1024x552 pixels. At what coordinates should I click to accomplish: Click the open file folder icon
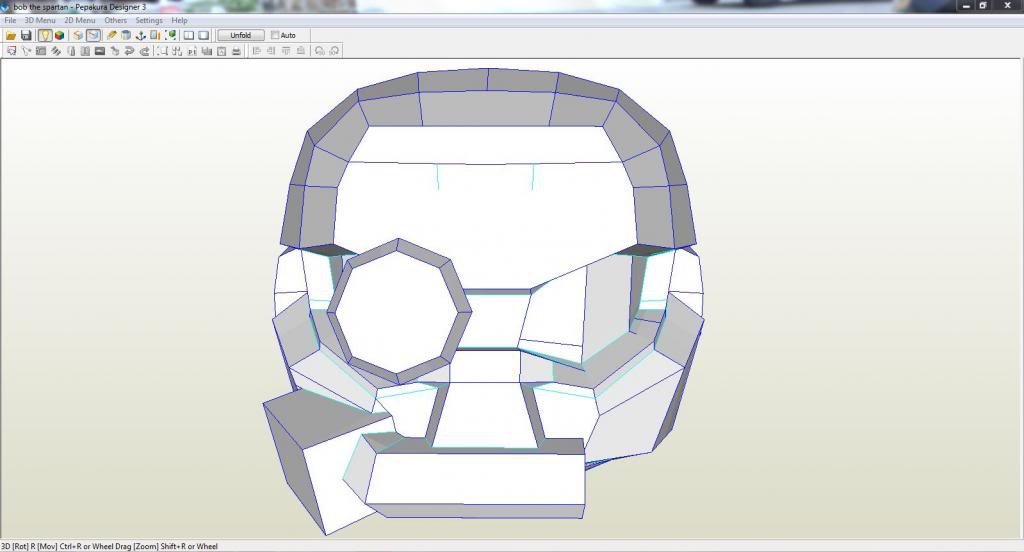pos(11,35)
